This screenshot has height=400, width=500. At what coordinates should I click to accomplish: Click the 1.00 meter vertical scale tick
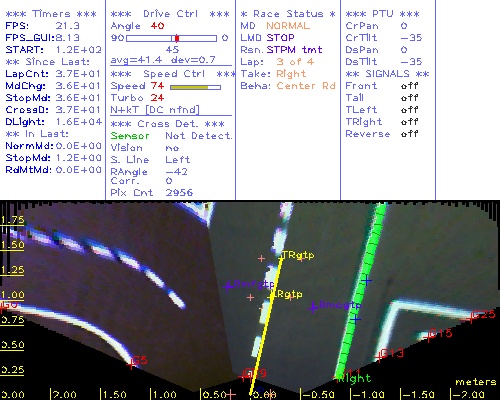12,295
